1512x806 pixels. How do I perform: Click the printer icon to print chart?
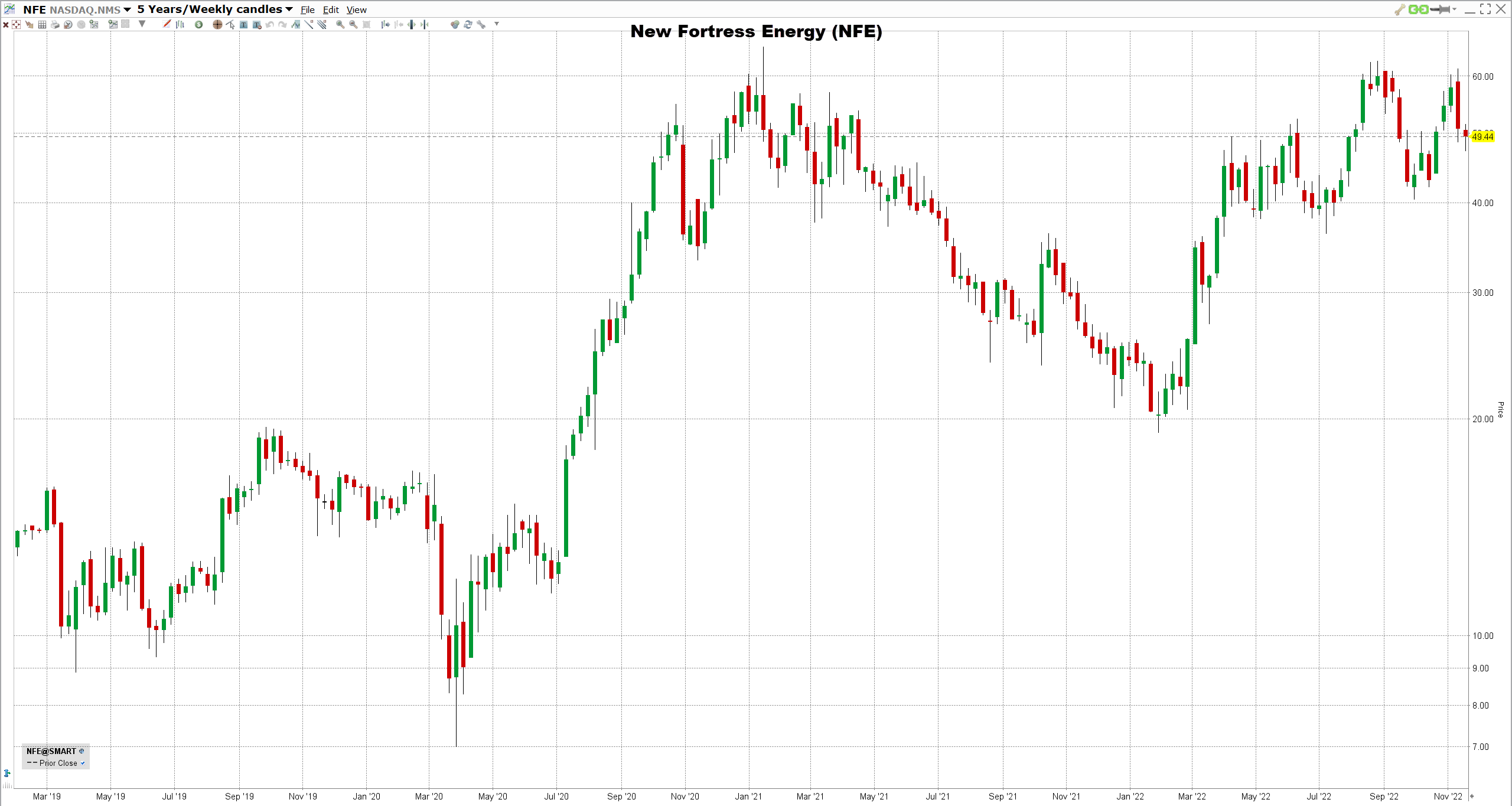point(55,24)
